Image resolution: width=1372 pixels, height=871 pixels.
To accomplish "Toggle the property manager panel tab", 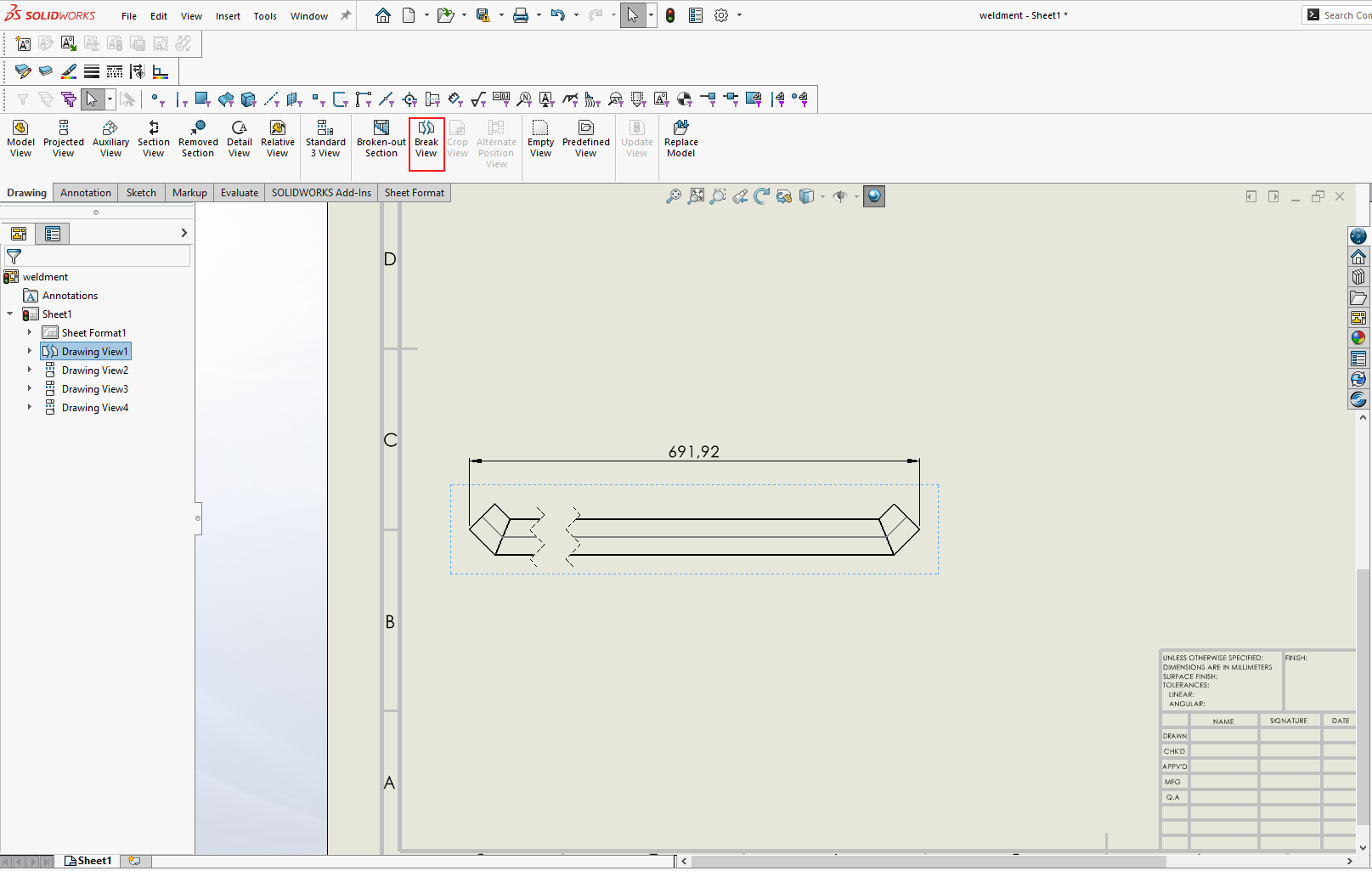I will 53,234.
